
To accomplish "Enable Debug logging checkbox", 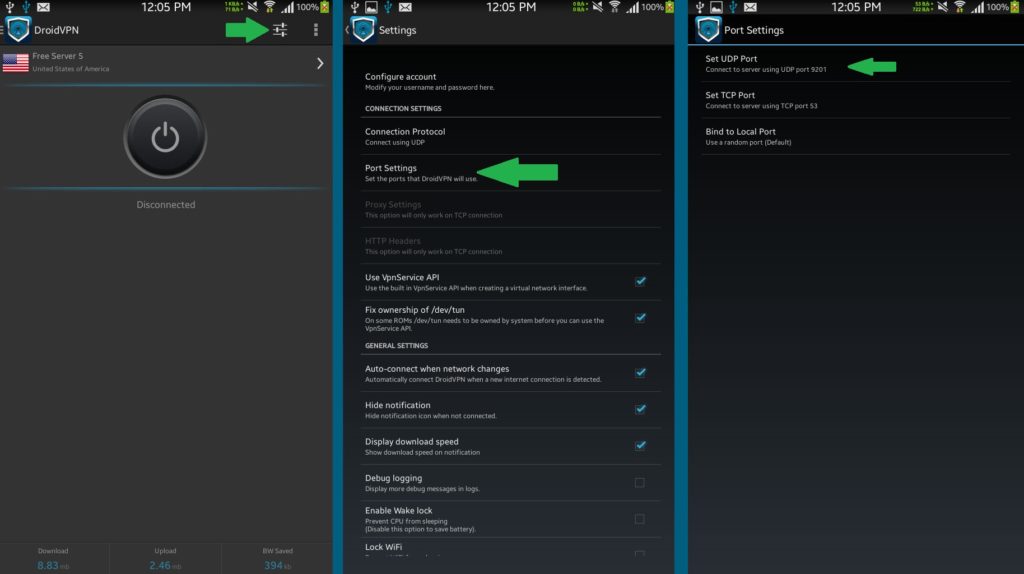I will pos(640,483).
